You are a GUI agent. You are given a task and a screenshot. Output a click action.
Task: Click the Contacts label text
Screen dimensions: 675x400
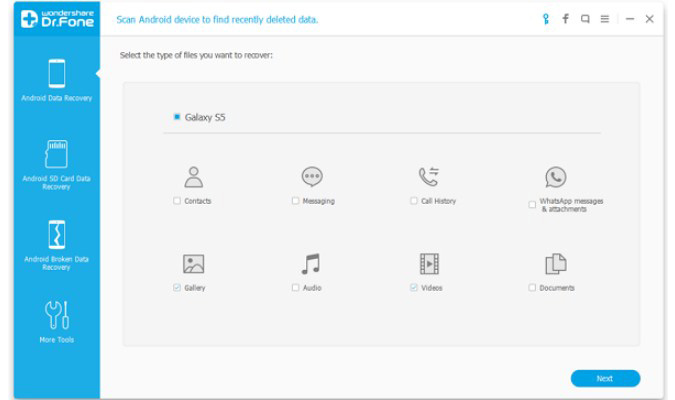tap(198, 201)
